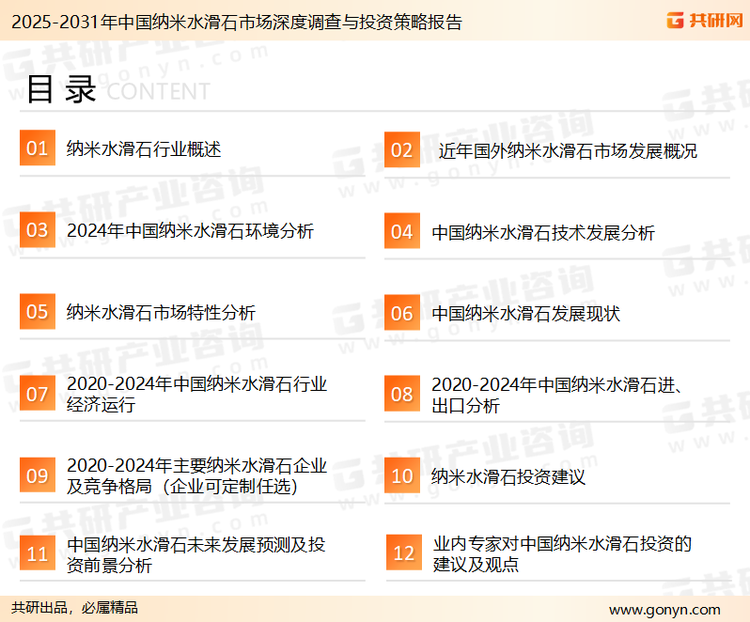Click the orange 04 number badge

pyautogui.click(x=402, y=231)
